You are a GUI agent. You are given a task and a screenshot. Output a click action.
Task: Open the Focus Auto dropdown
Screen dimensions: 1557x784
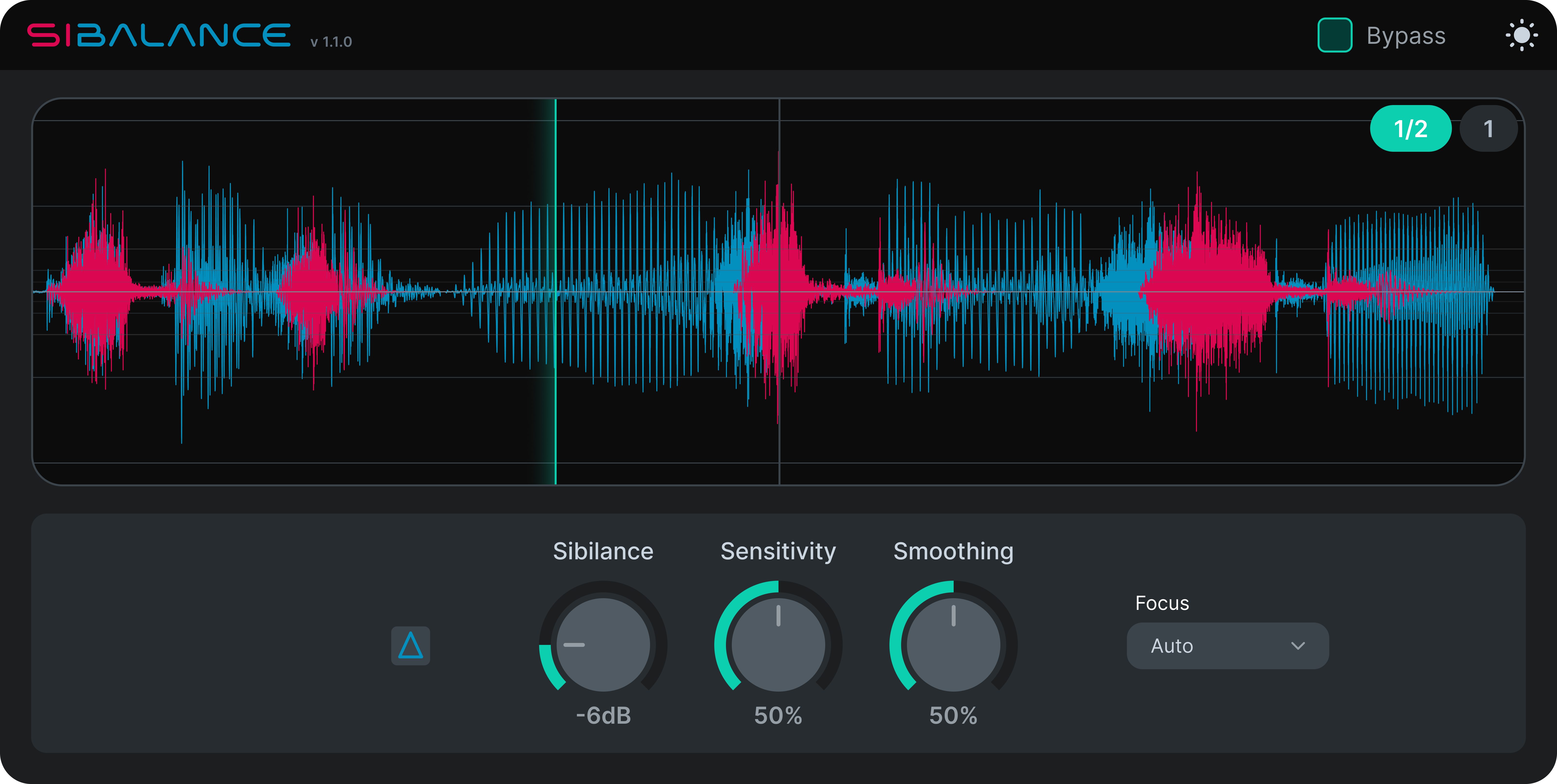click(1228, 646)
